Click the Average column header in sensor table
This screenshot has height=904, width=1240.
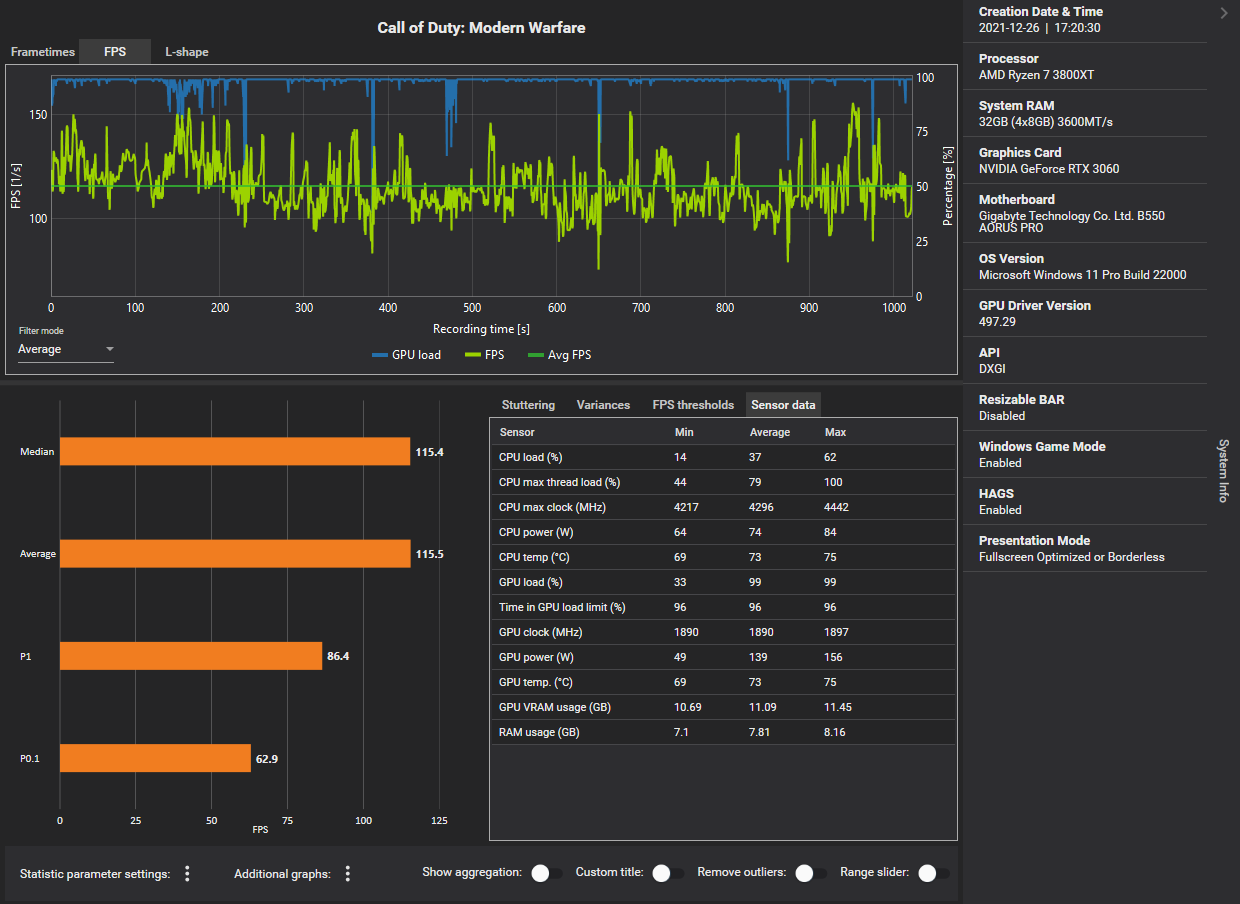(770, 432)
